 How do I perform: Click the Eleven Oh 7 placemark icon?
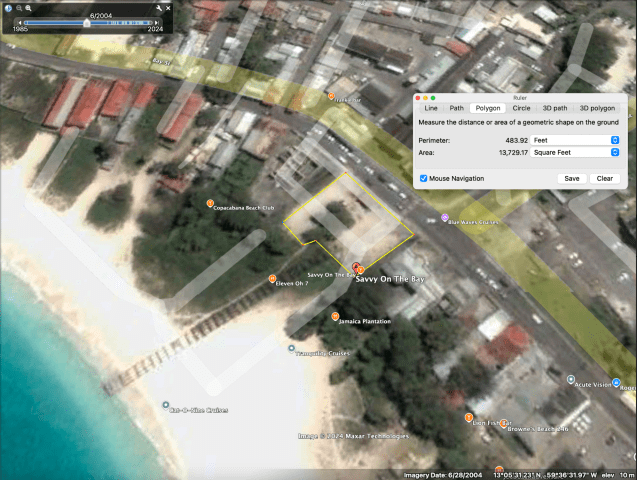coord(272,279)
